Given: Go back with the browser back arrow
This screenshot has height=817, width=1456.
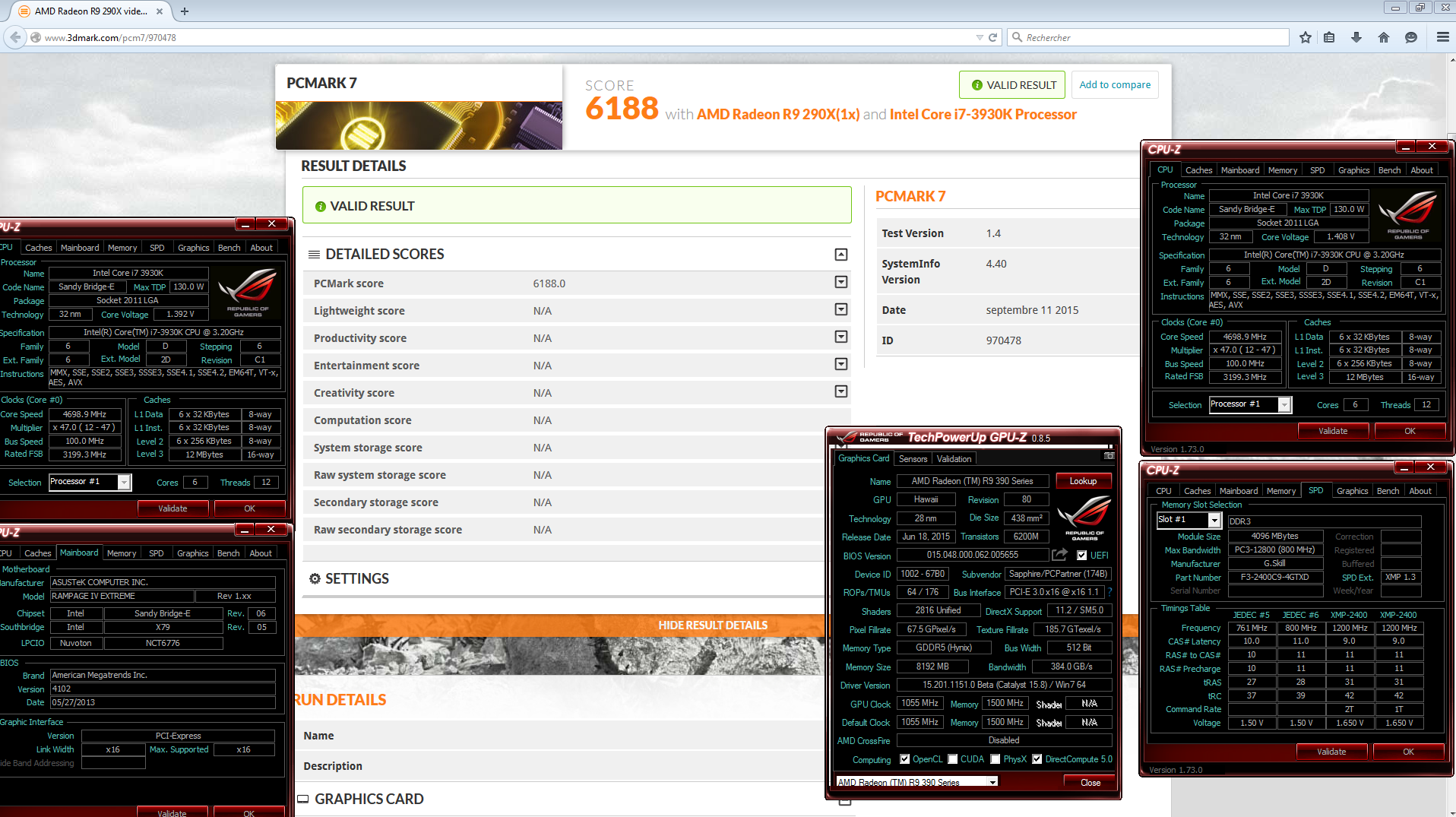Looking at the screenshot, I should coord(14,37).
